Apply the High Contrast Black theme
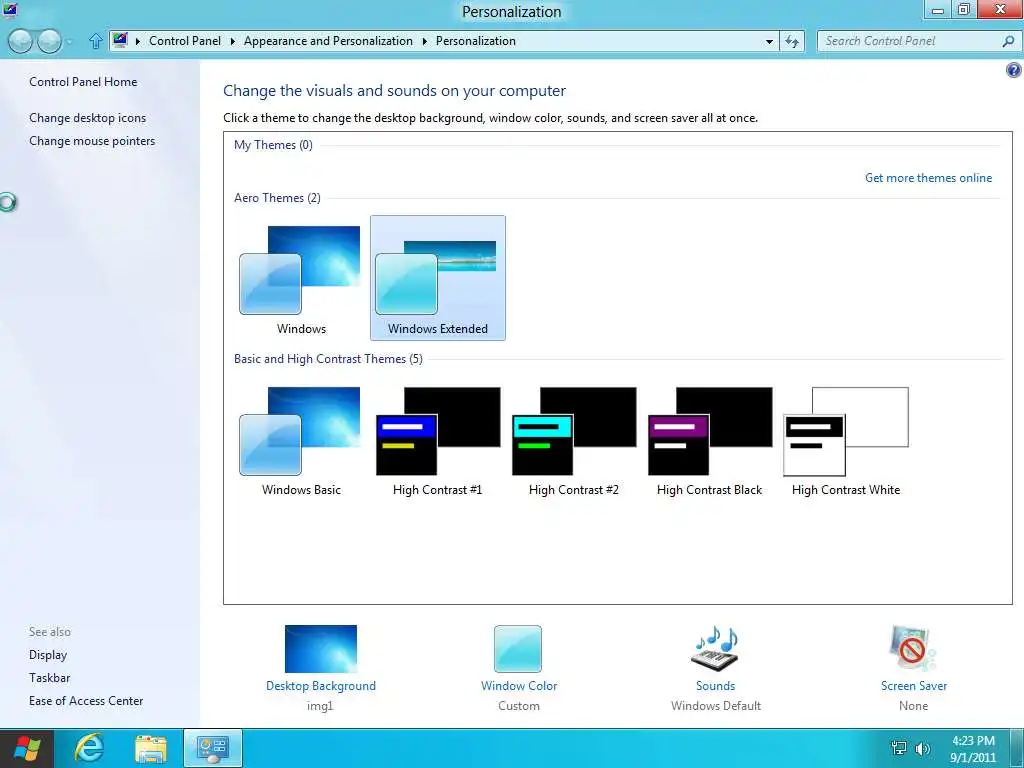This screenshot has height=768, width=1024. (709, 441)
